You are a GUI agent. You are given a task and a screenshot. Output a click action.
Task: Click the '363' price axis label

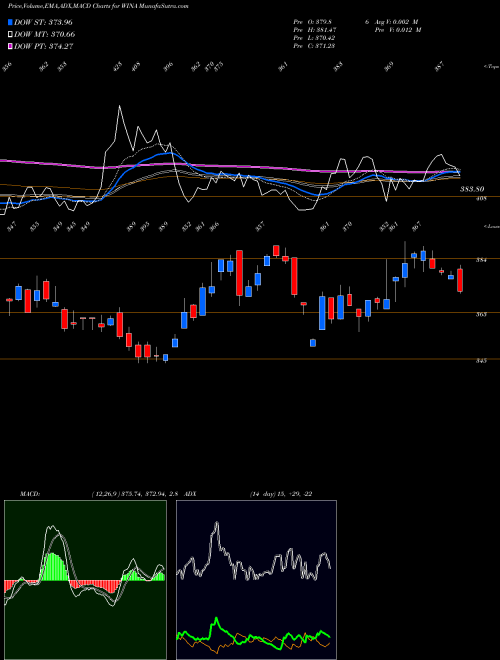click(481, 314)
